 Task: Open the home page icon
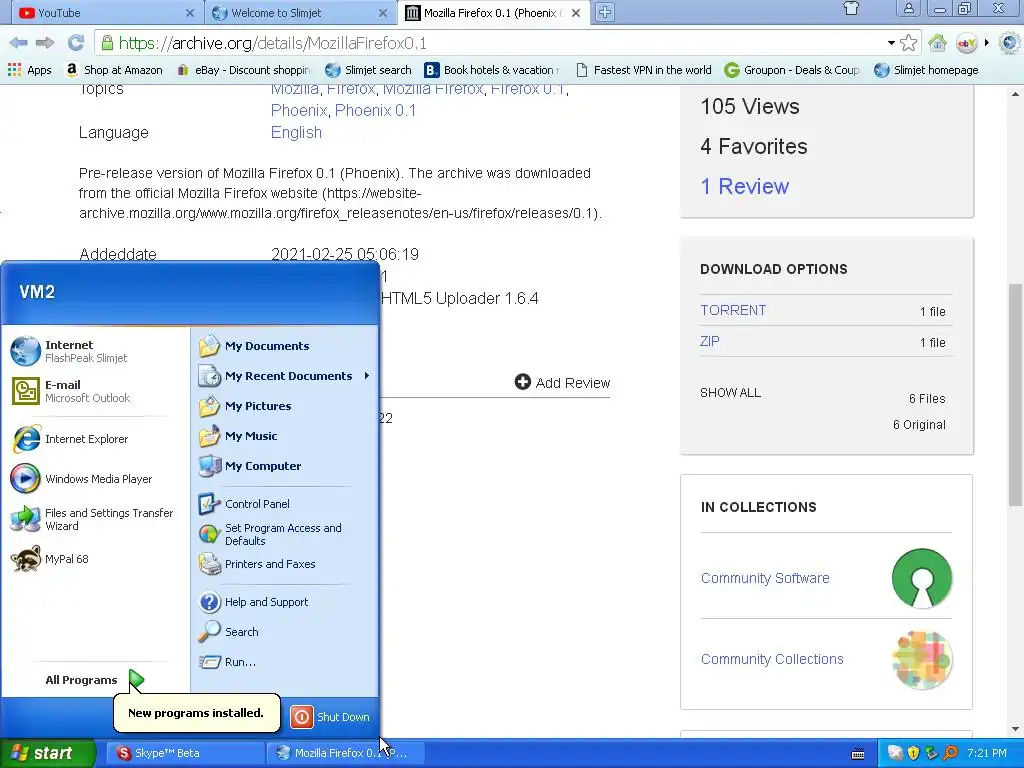pos(938,43)
